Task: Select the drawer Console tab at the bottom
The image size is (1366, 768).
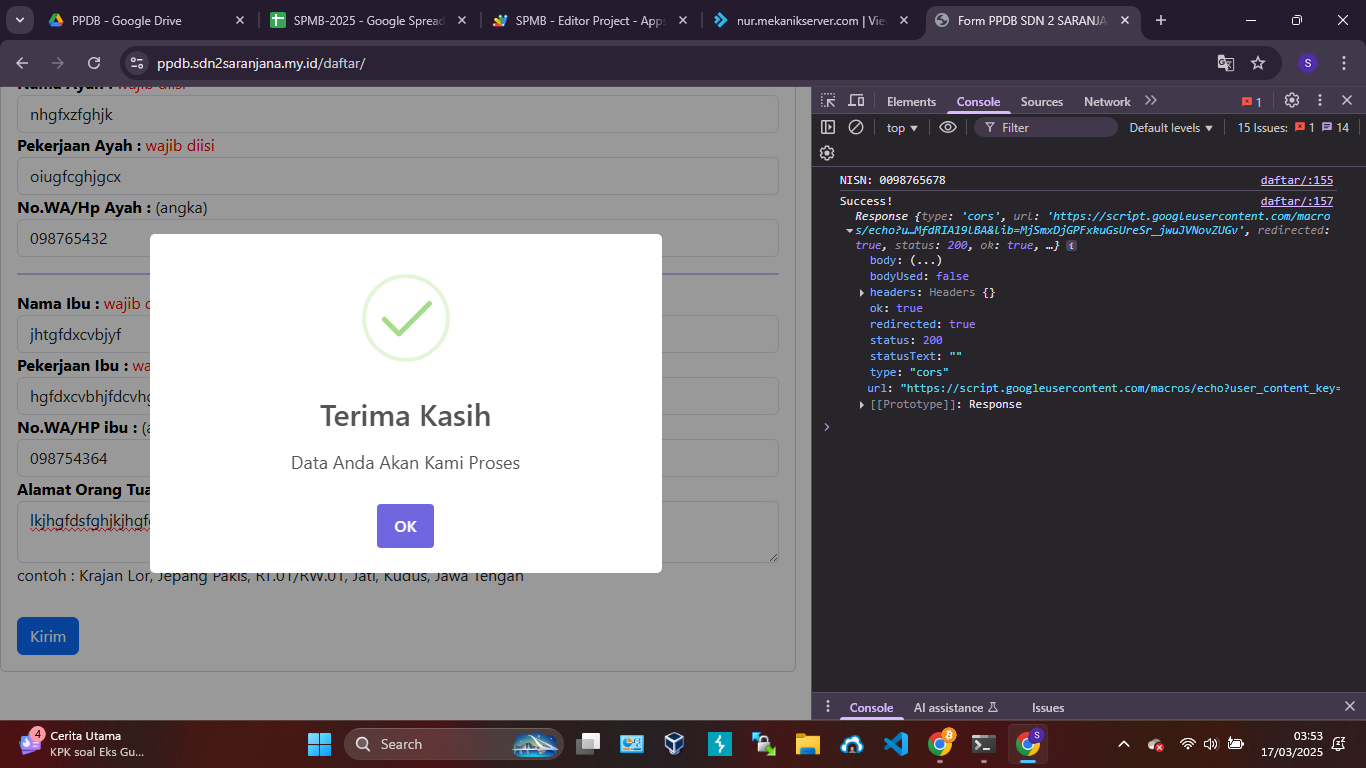Action: pos(871,708)
